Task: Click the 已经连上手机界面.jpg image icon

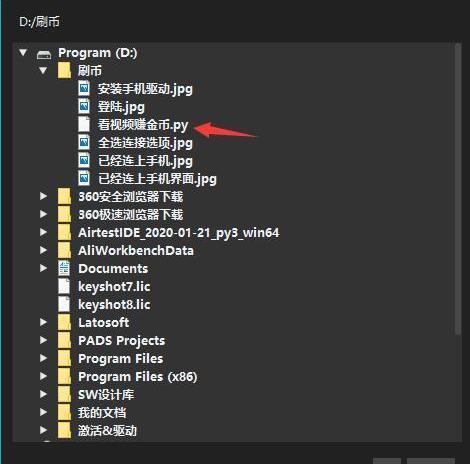Action: [x=84, y=179]
